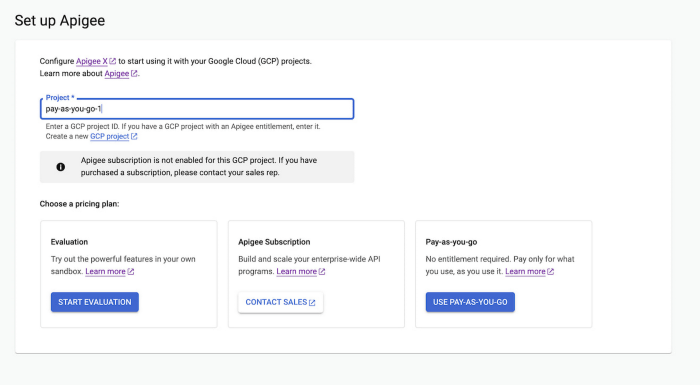
Task: Click the CONTACT SALES button
Action: click(x=280, y=302)
